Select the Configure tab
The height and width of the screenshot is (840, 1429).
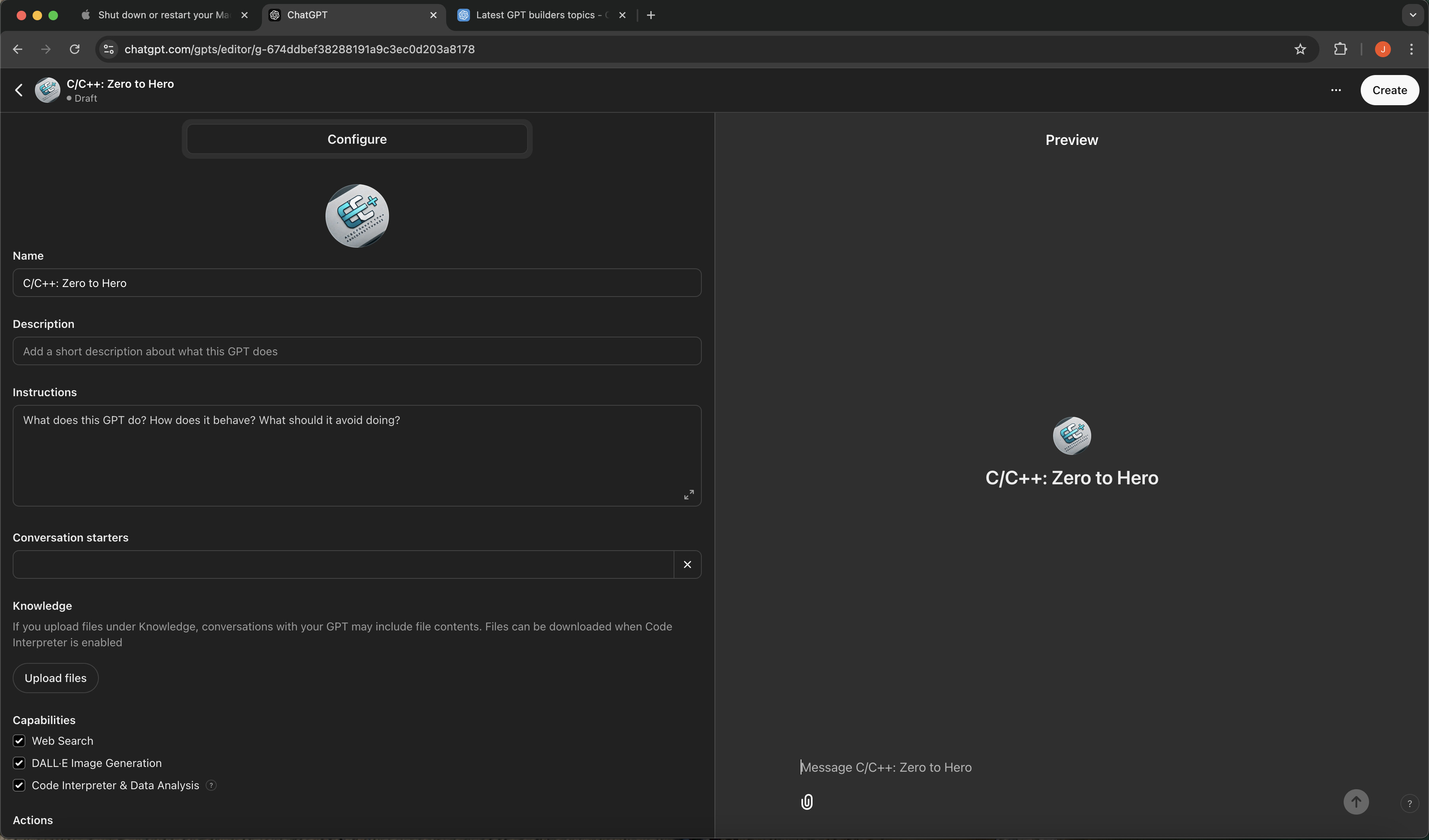pyautogui.click(x=357, y=139)
